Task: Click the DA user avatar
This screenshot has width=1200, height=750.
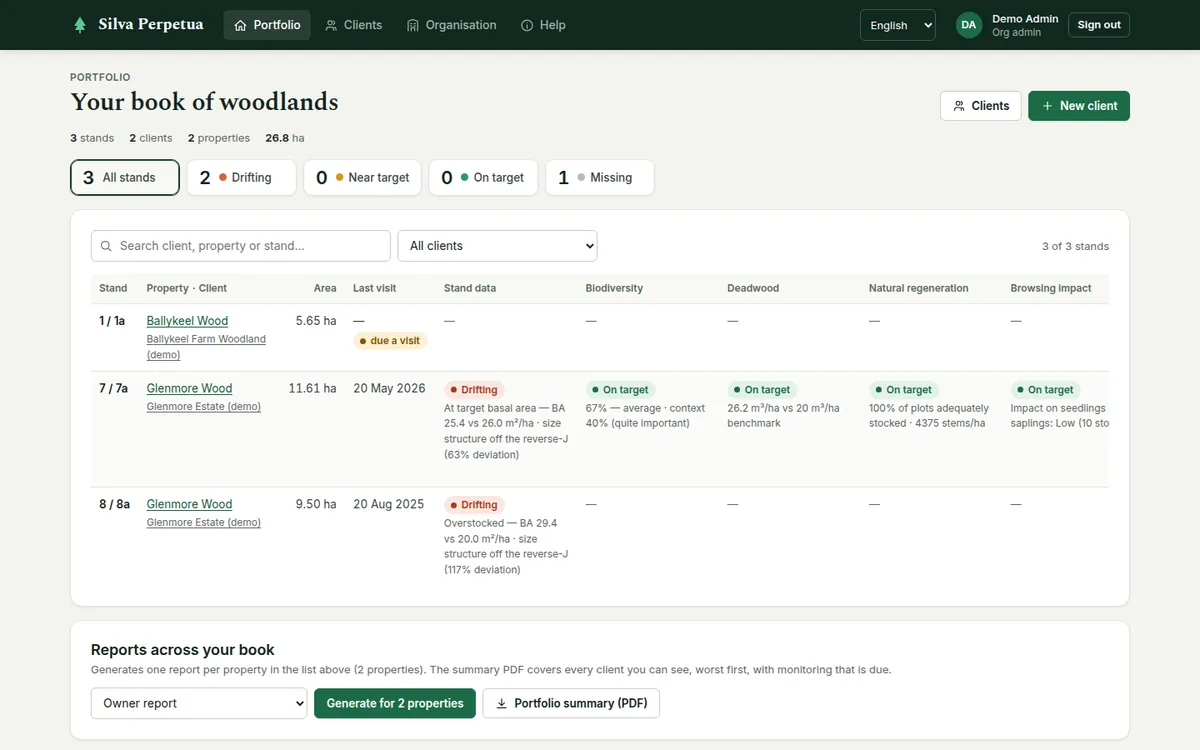Action: click(x=969, y=25)
